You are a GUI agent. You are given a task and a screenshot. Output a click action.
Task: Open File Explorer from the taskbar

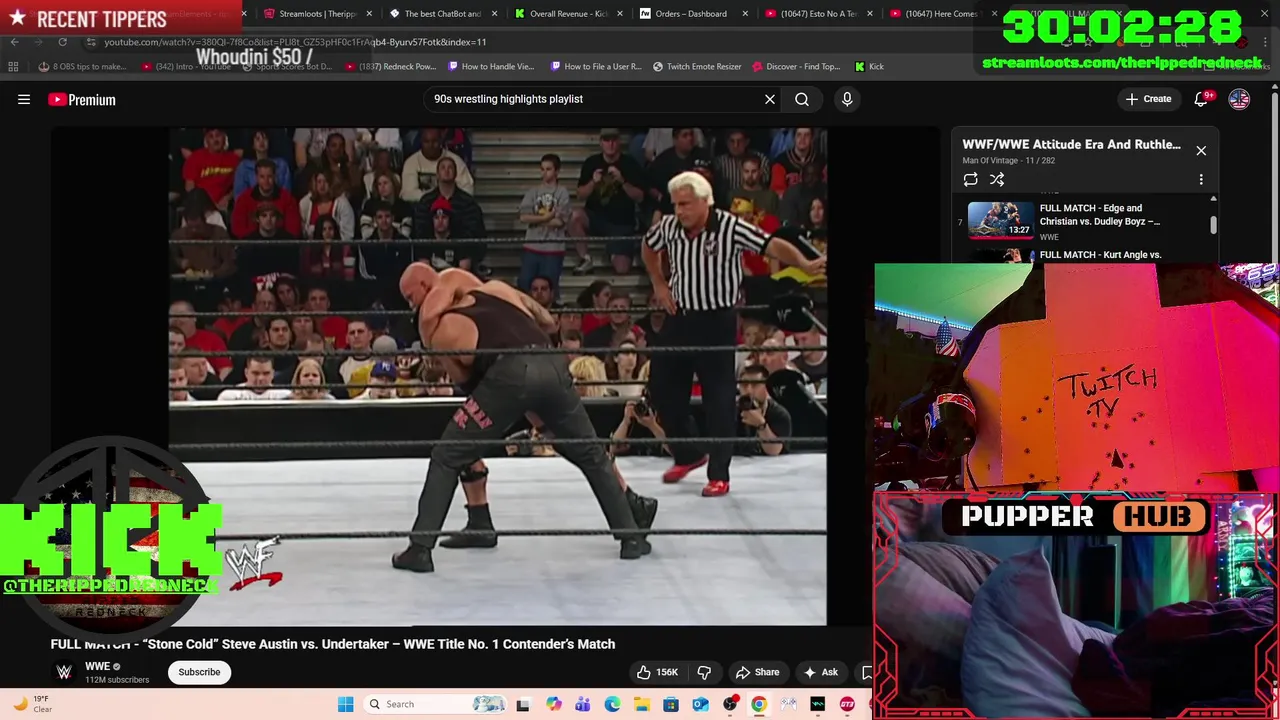[x=641, y=704]
